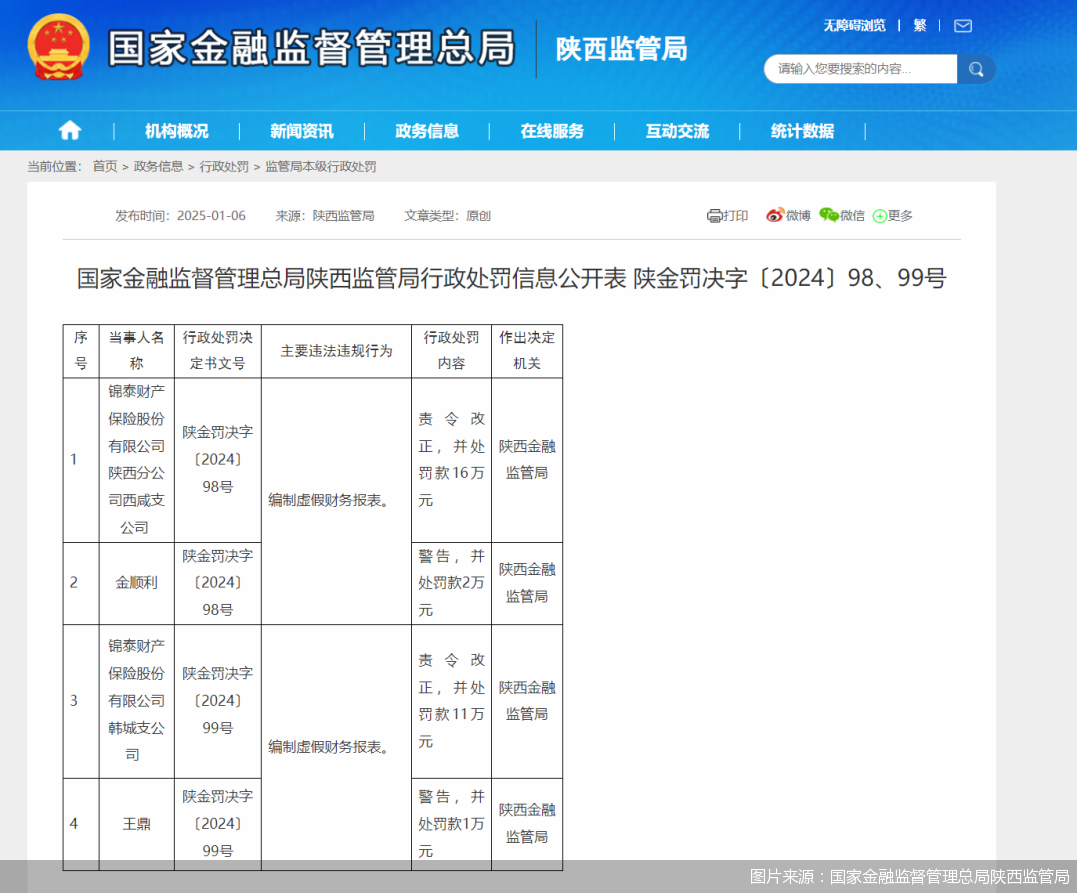Click row 1 penalty 罚款16万元 cell
Viewport: 1077px width, 893px height.
(451, 460)
